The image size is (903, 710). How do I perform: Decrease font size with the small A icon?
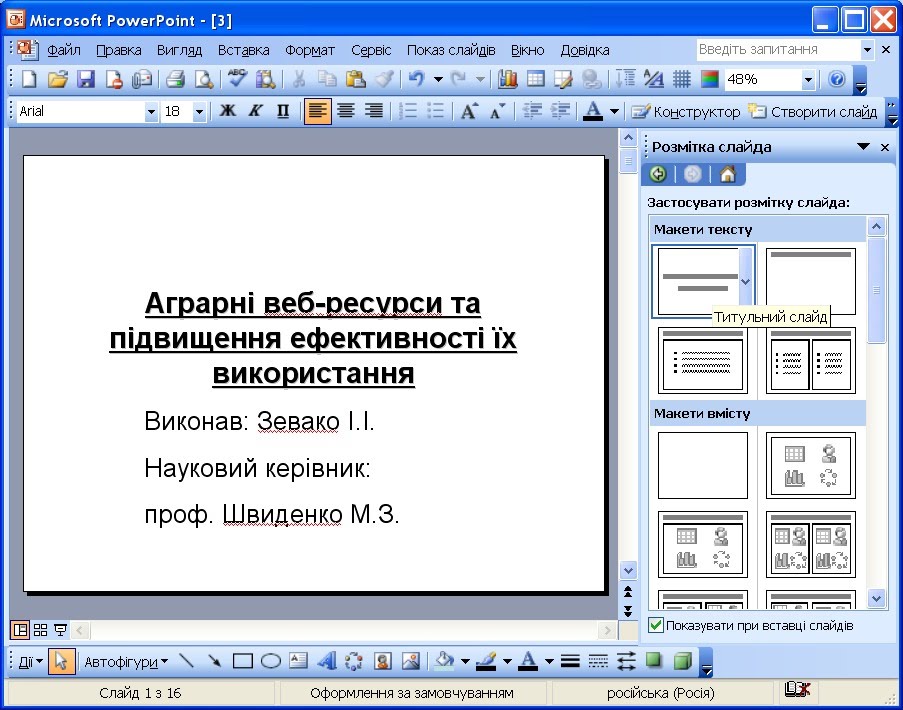point(497,111)
